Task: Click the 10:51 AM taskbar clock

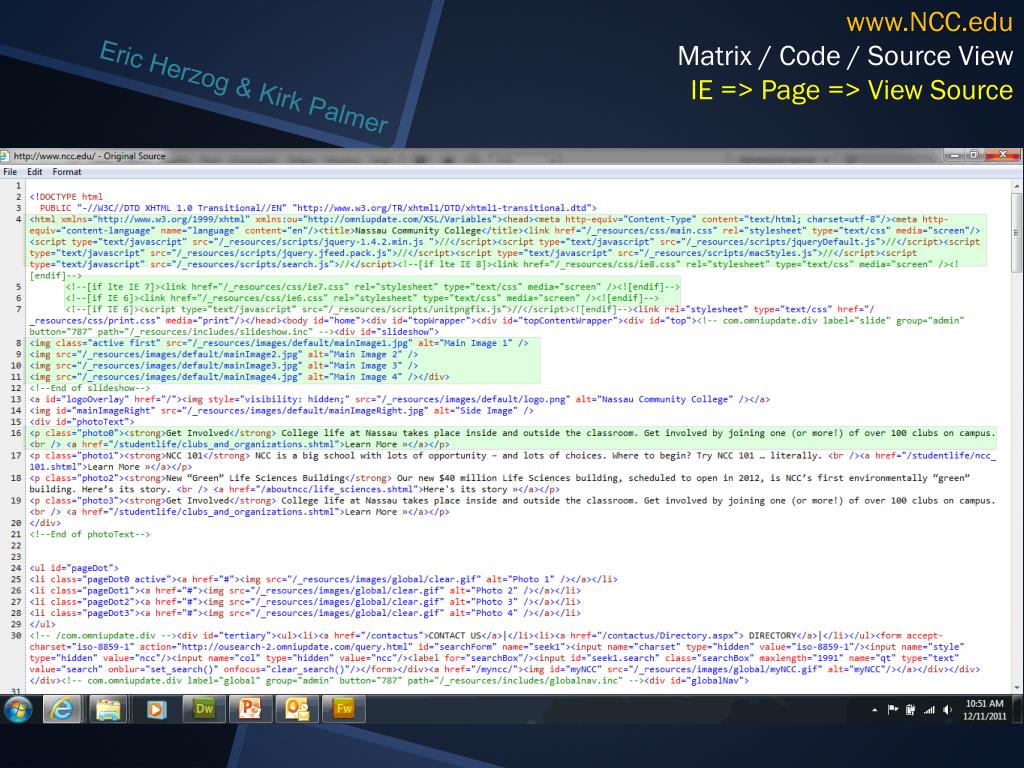Action: tap(984, 703)
